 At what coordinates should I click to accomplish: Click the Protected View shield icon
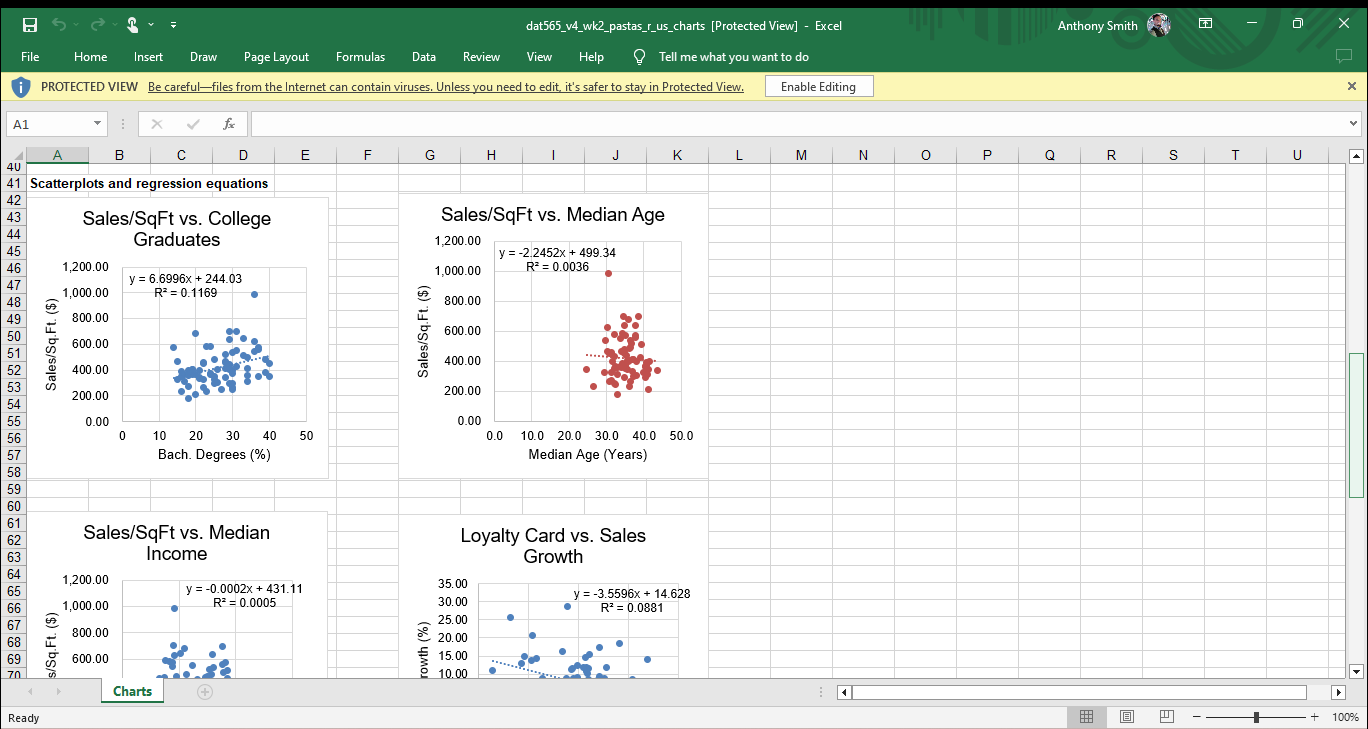tap(21, 87)
